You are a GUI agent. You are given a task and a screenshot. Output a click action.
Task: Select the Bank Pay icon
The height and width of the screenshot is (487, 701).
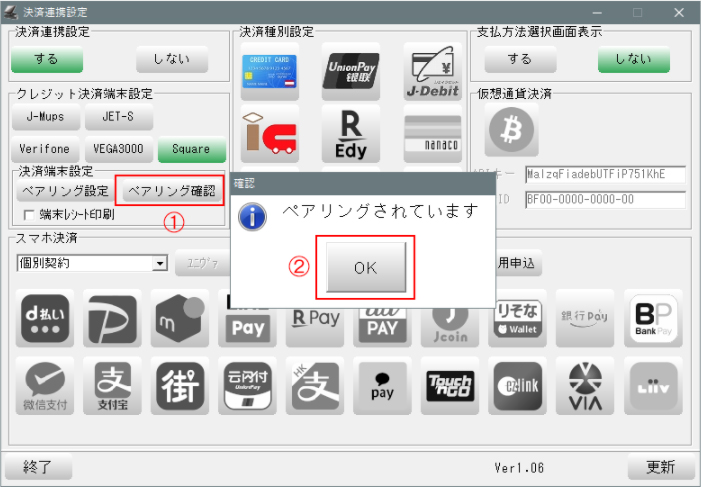(653, 319)
